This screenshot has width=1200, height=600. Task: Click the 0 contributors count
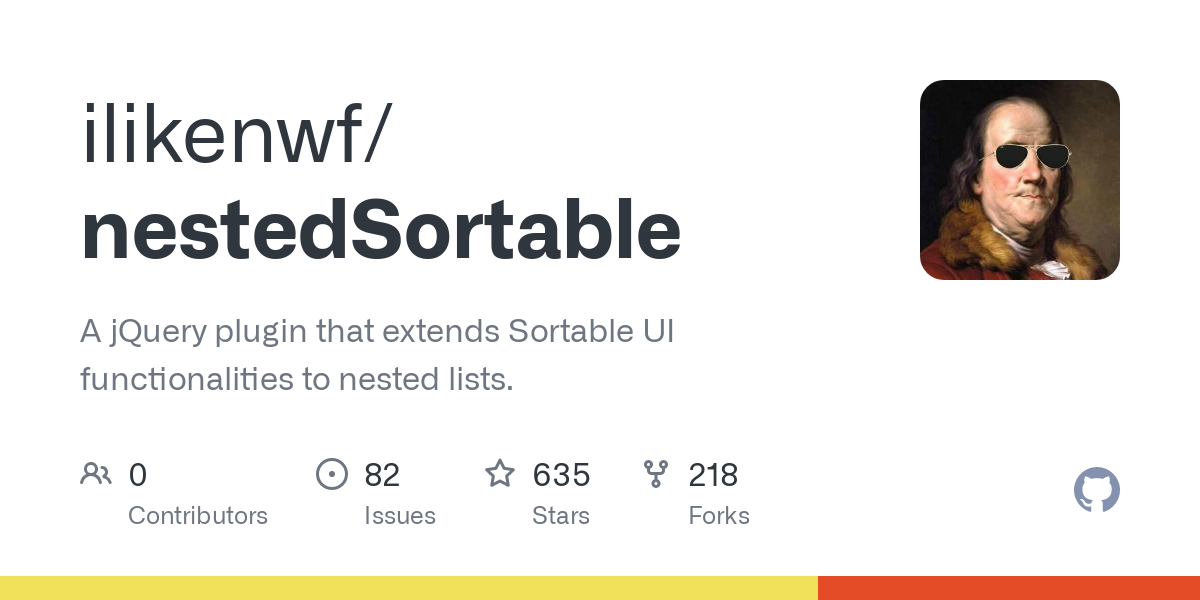click(138, 475)
